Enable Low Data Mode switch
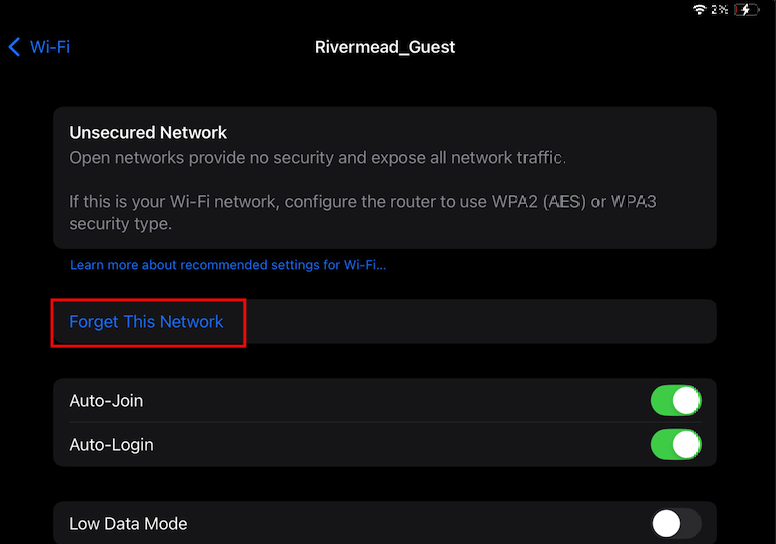 click(x=676, y=524)
